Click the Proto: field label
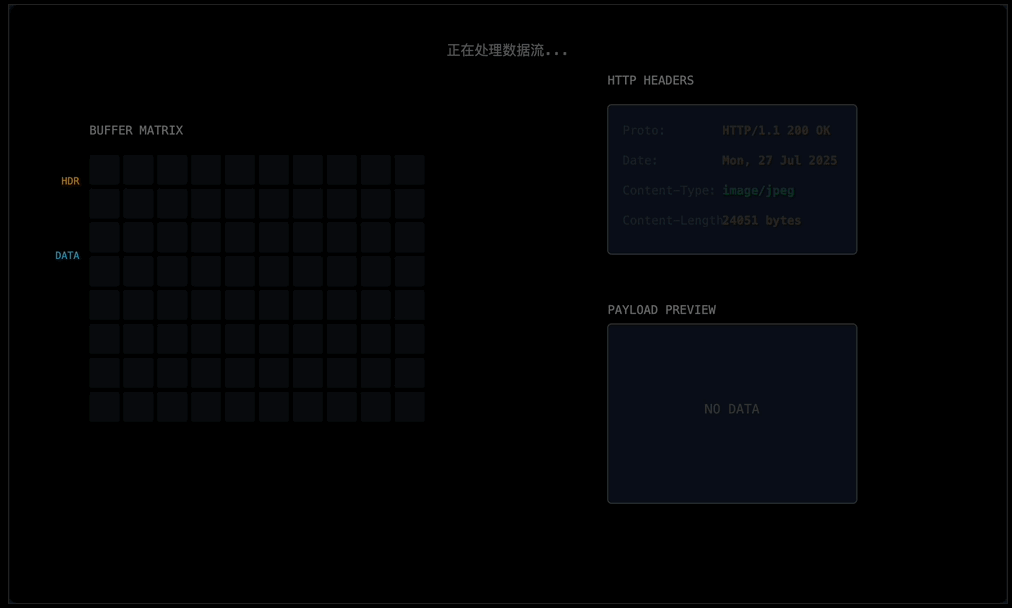This screenshot has height=608, width=1012. pyautogui.click(x=643, y=131)
